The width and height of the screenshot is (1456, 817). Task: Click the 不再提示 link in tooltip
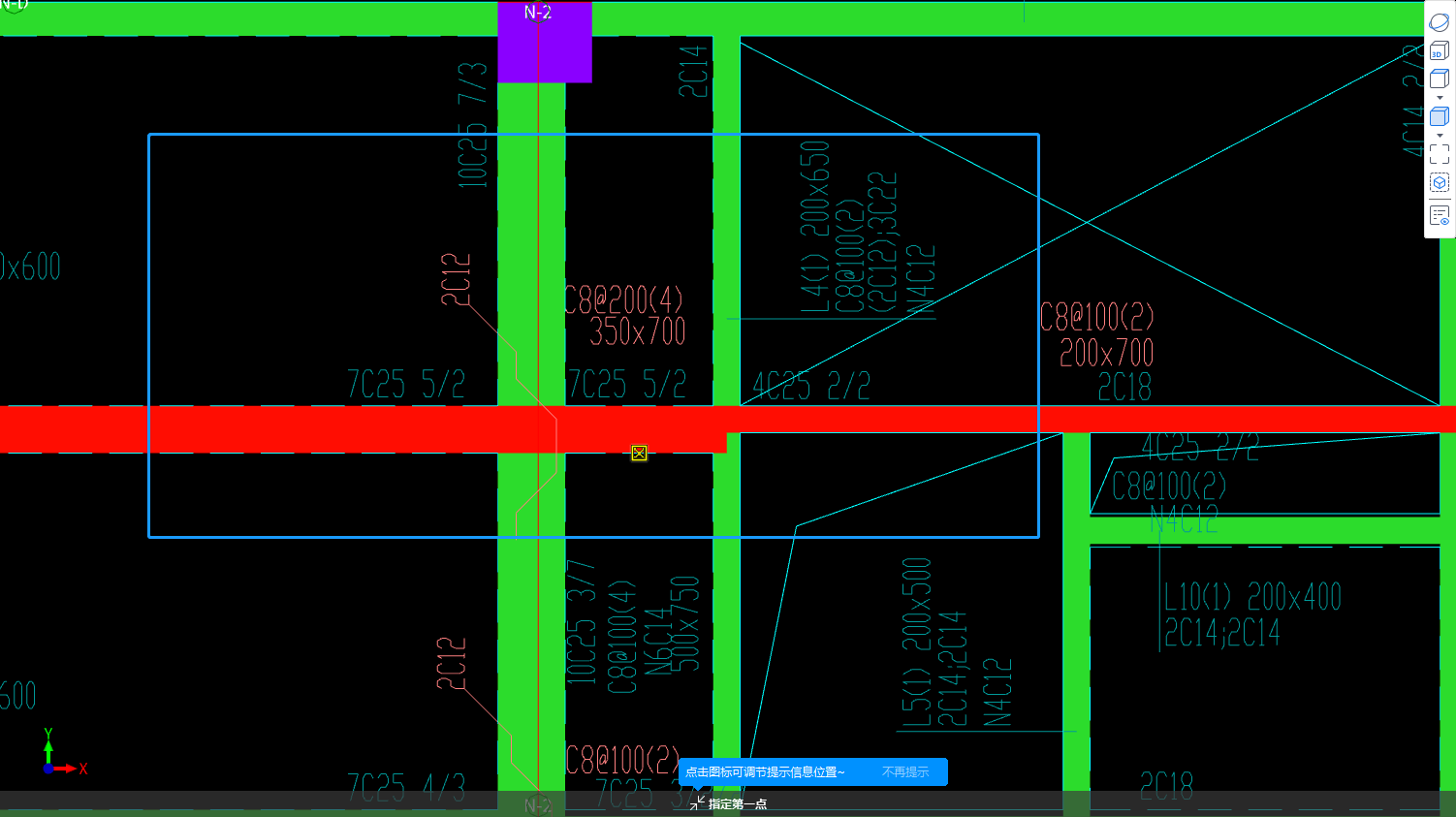(905, 772)
